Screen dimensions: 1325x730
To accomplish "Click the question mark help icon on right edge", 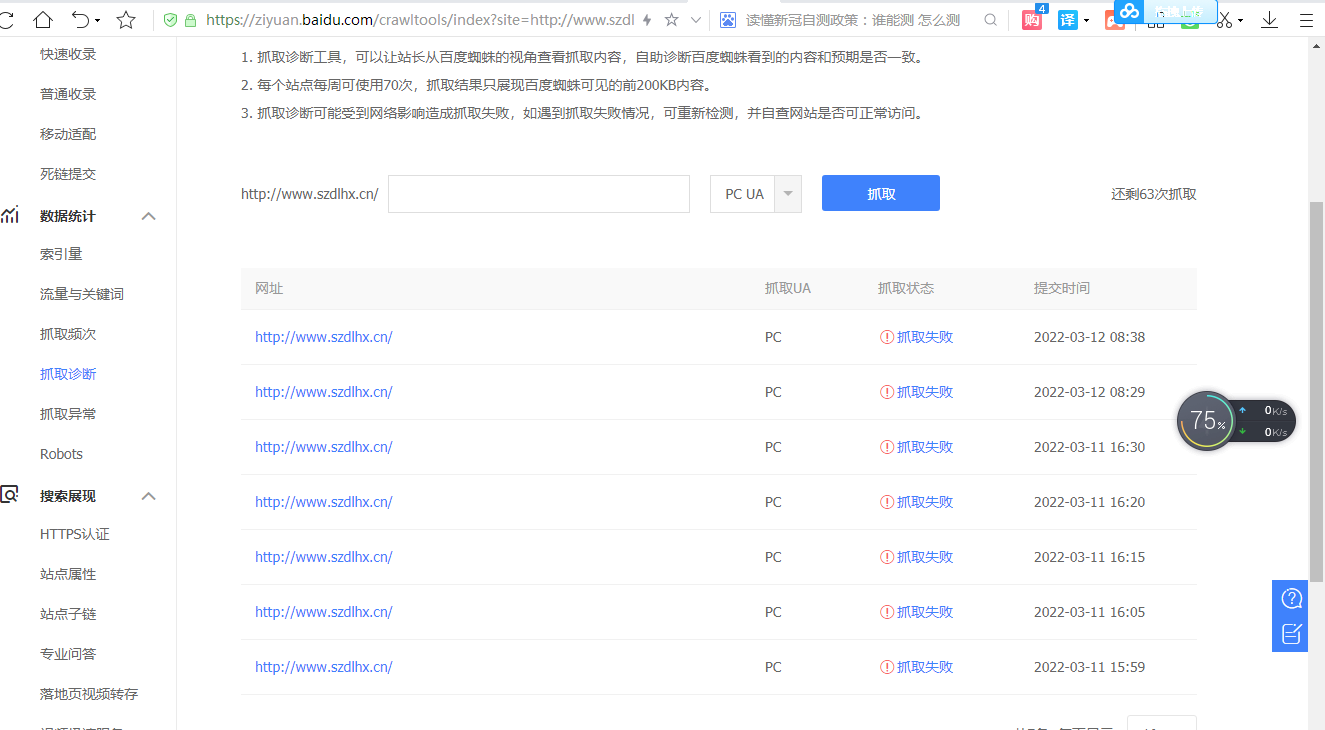I will coord(1290,597).
